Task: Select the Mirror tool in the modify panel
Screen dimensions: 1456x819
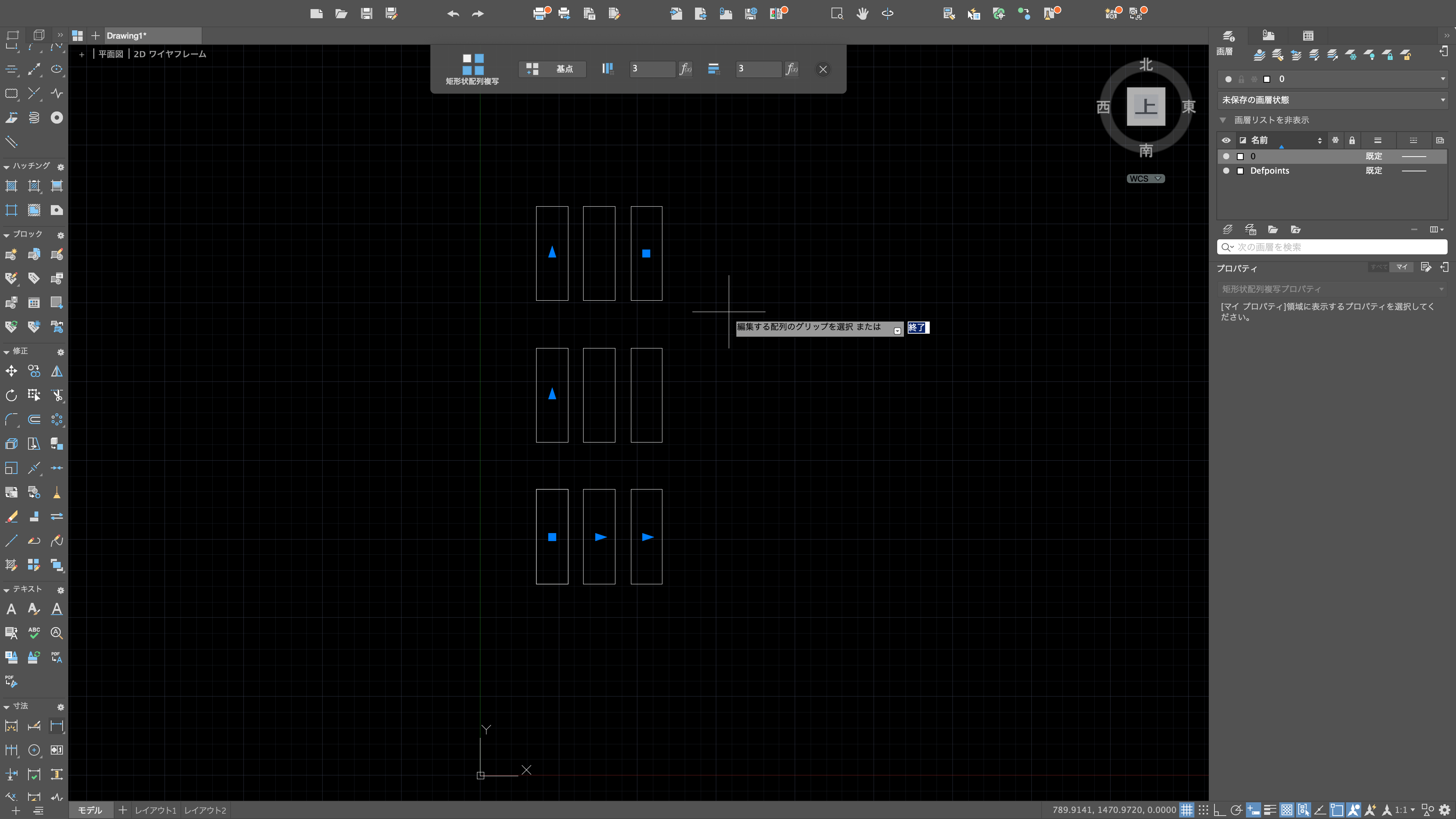Action: click(x=56, y=371)
